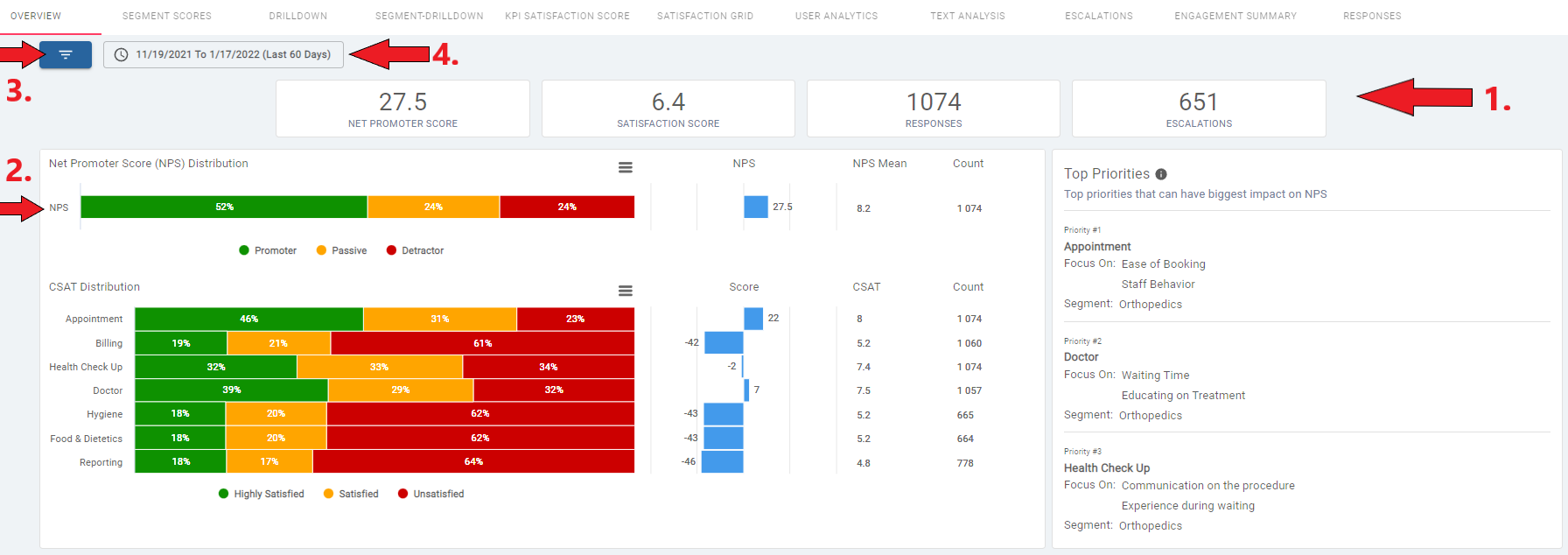The width and height of the screenshot is (1568, 555).
Task: Go to the Escalations tab
Action: pyautogui.click(x=1098, y=16)
